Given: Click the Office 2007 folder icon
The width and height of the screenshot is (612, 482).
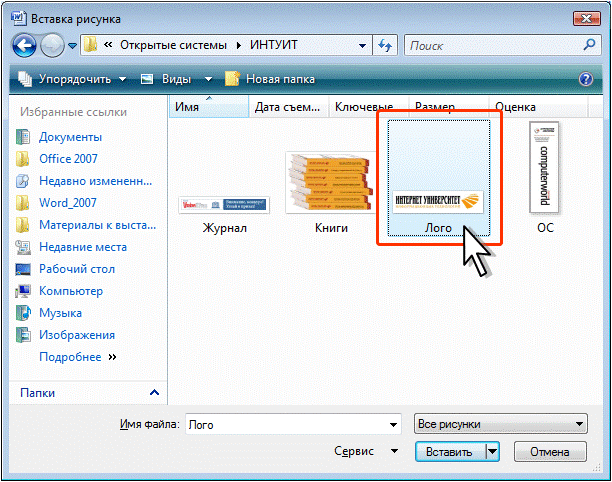Looking at the screenshot, I should (x=23, y=159).
